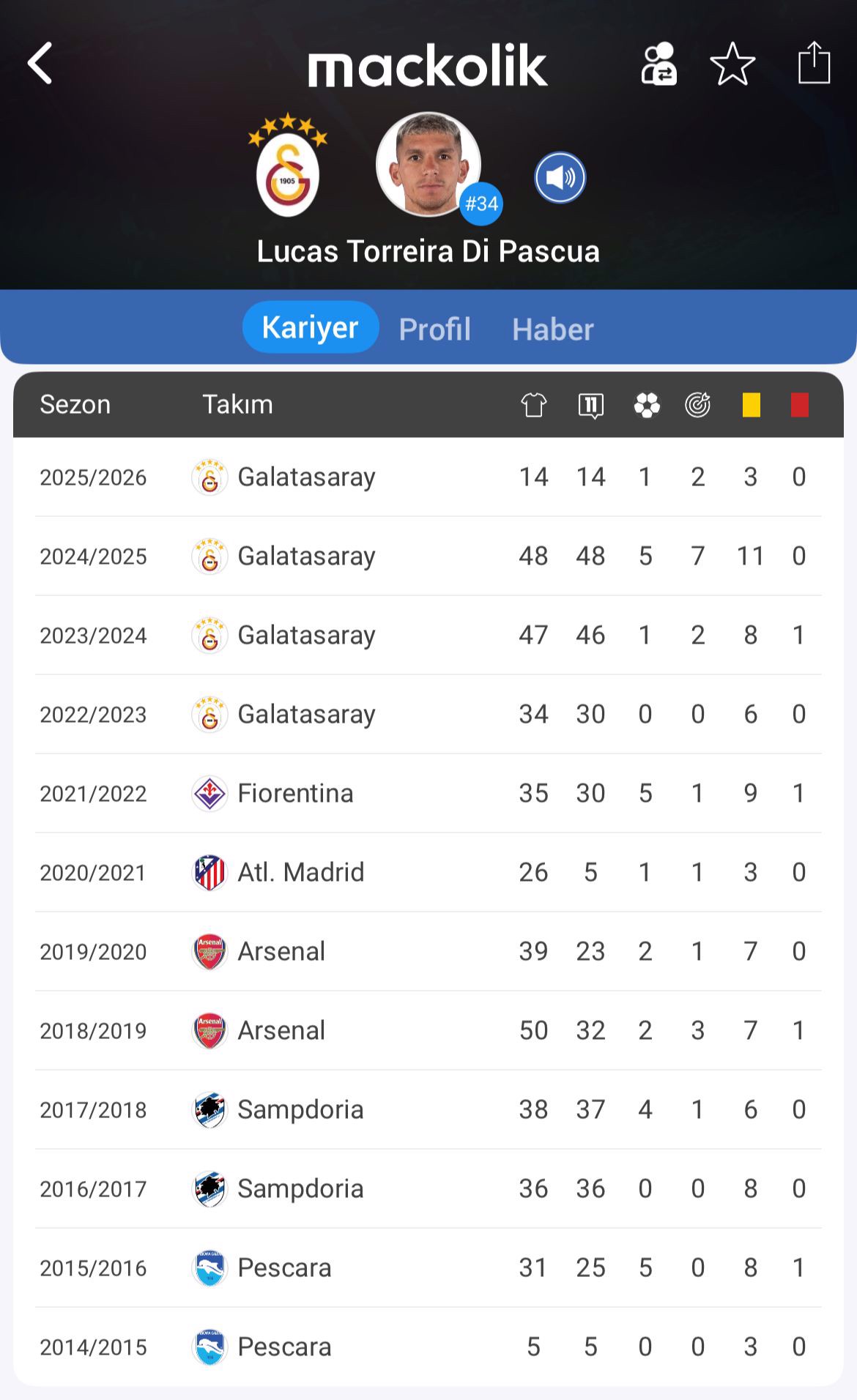The image size is (857, 1400).
Task: Open the player compare icon
Action: click(x=658, y=64)
